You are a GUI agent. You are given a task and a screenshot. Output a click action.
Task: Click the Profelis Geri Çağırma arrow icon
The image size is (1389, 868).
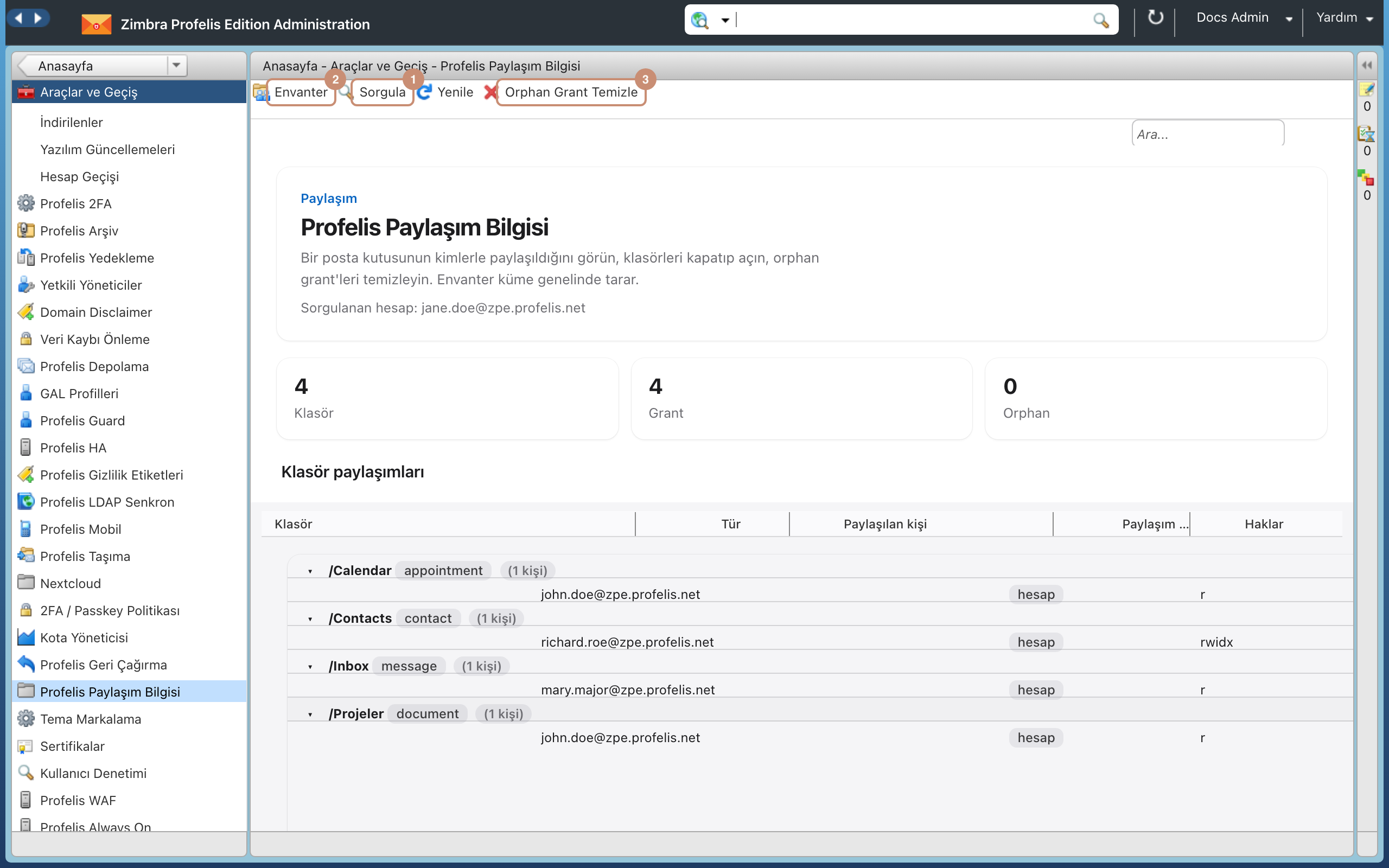click(x=26, y=664)
